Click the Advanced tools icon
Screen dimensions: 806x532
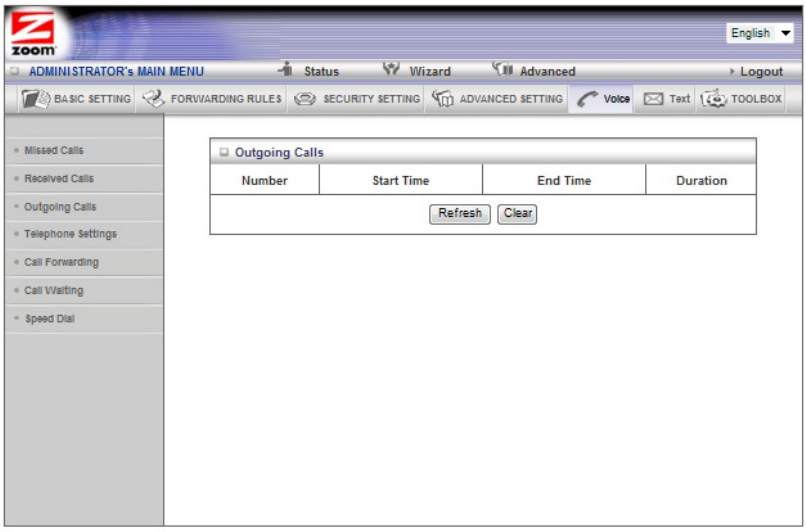coord(502,69)
